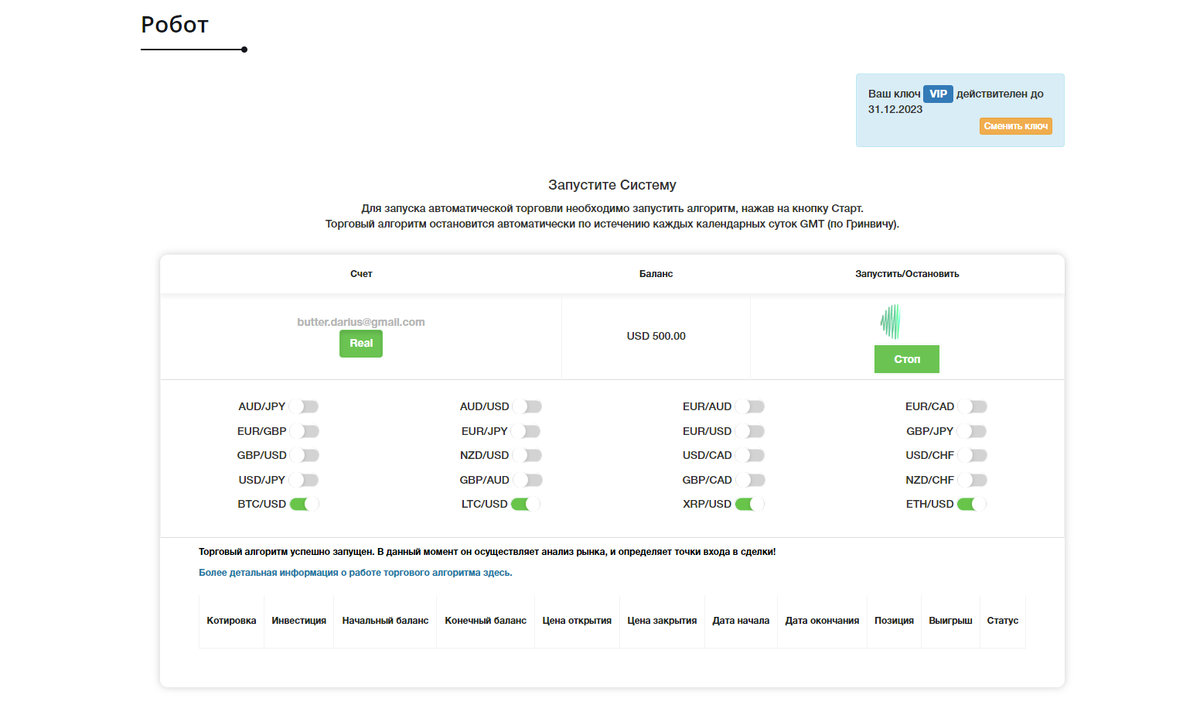Click the Выигрыш column header
Image resolution: width=1200 pixels, height=702 pixels.
coord(950,620)
